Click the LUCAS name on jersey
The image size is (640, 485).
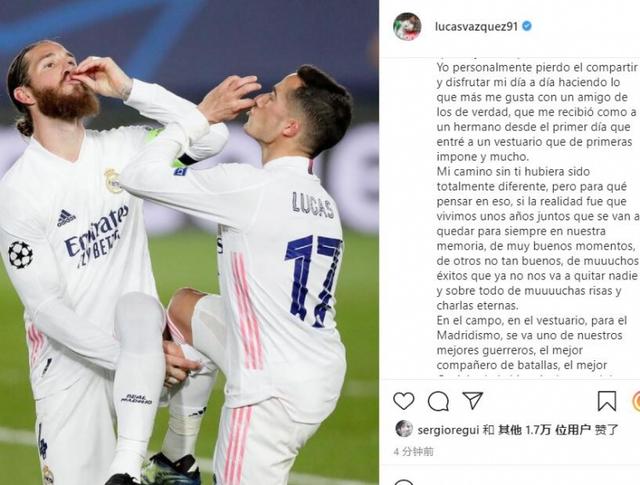click(x=313, y=205)
